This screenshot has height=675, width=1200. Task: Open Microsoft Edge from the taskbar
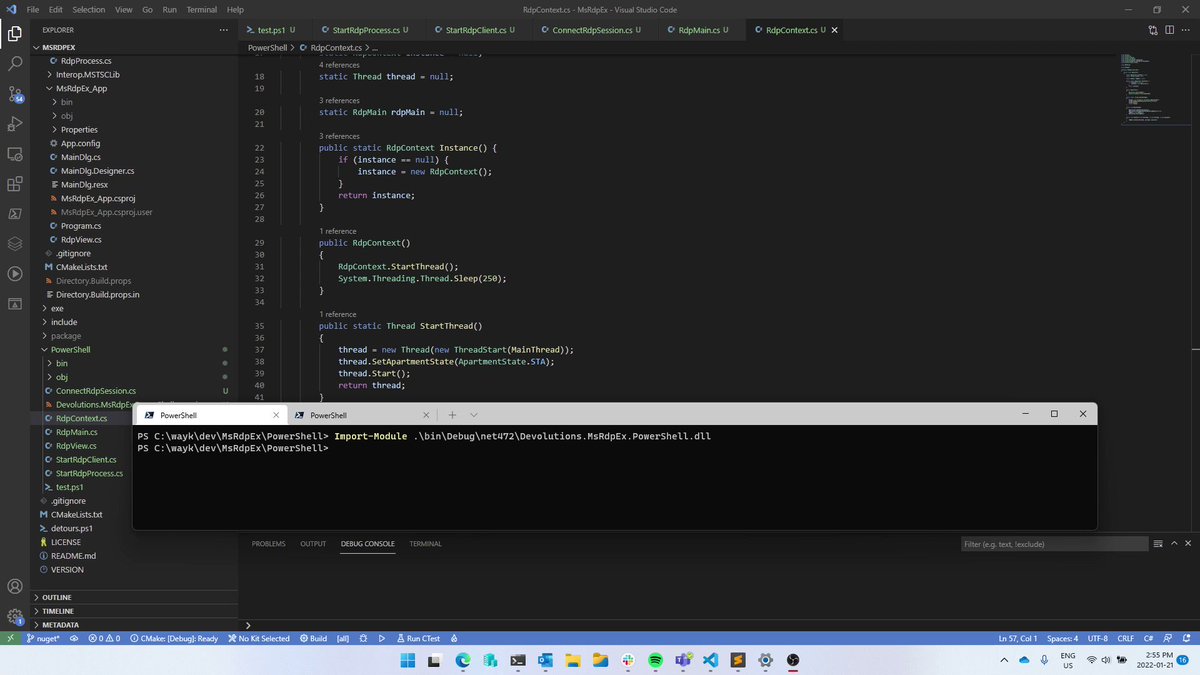tap(463, 661)
